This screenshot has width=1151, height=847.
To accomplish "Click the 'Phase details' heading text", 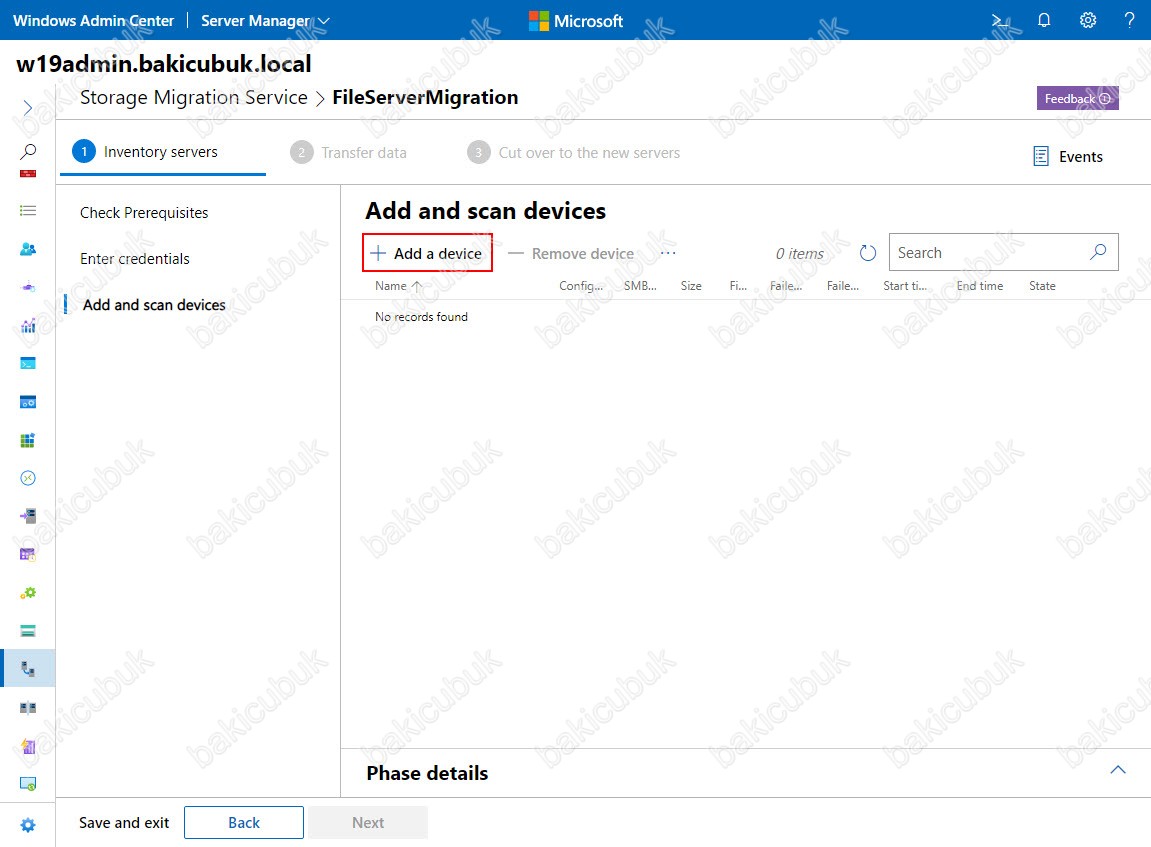I will pyautogui.click(x=427, y=774).
